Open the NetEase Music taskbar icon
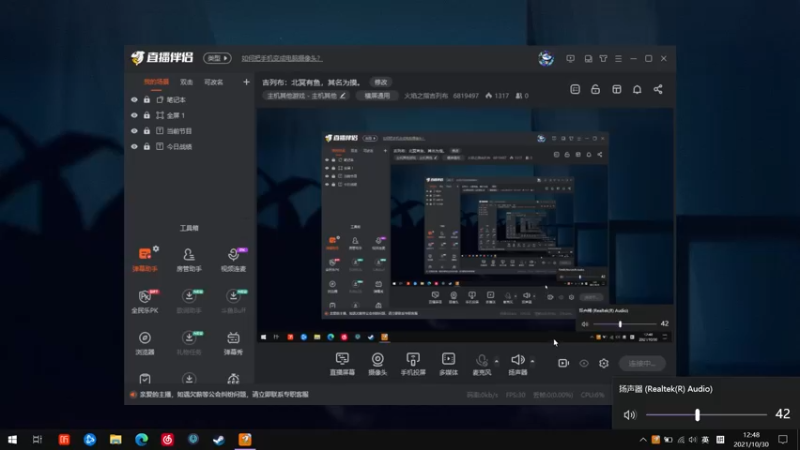This screenshot has width=800, height=450. click(x=167, y=439)
